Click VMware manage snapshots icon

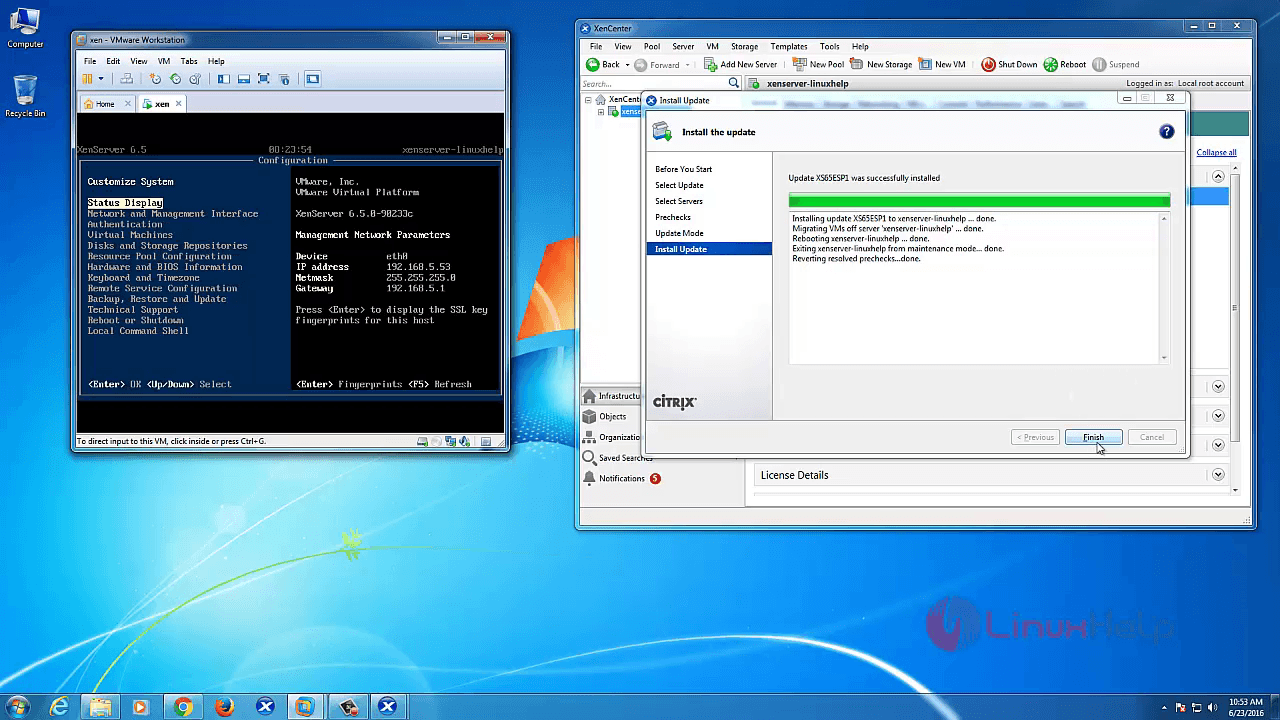click(195, 79)
